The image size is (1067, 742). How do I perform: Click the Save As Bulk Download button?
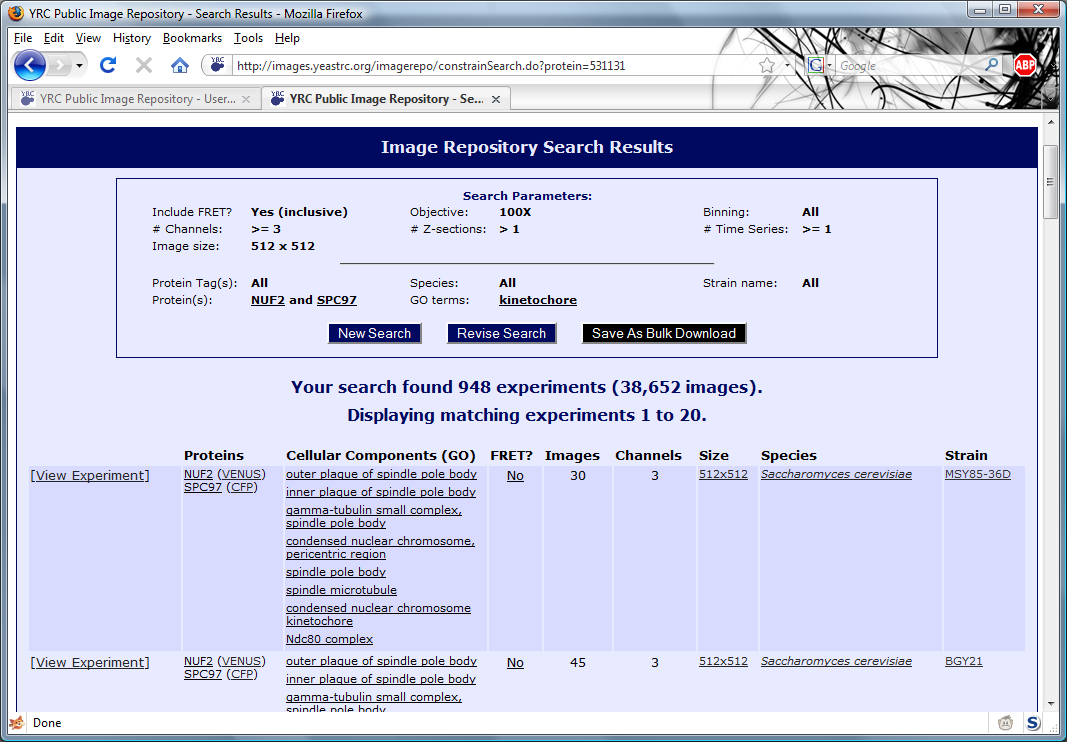click(664, 334)
